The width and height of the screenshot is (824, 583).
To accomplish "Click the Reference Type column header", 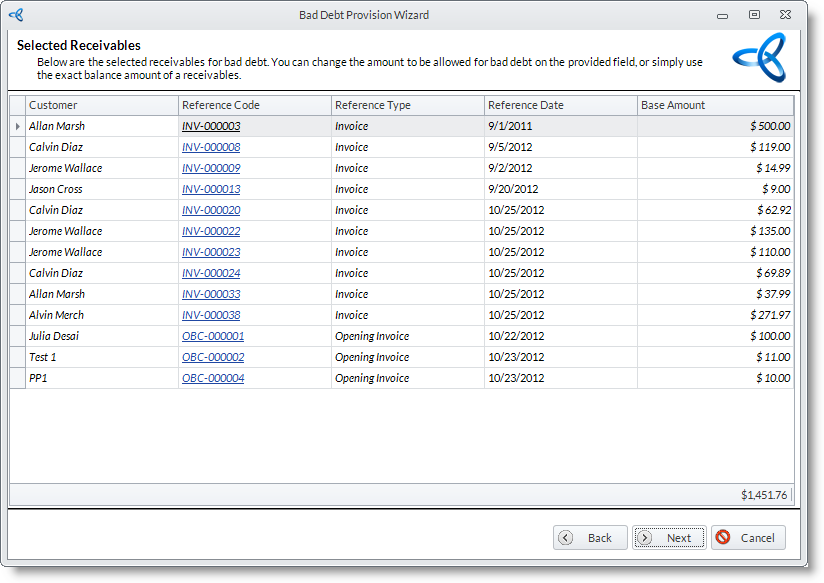I will coord(407,105).
